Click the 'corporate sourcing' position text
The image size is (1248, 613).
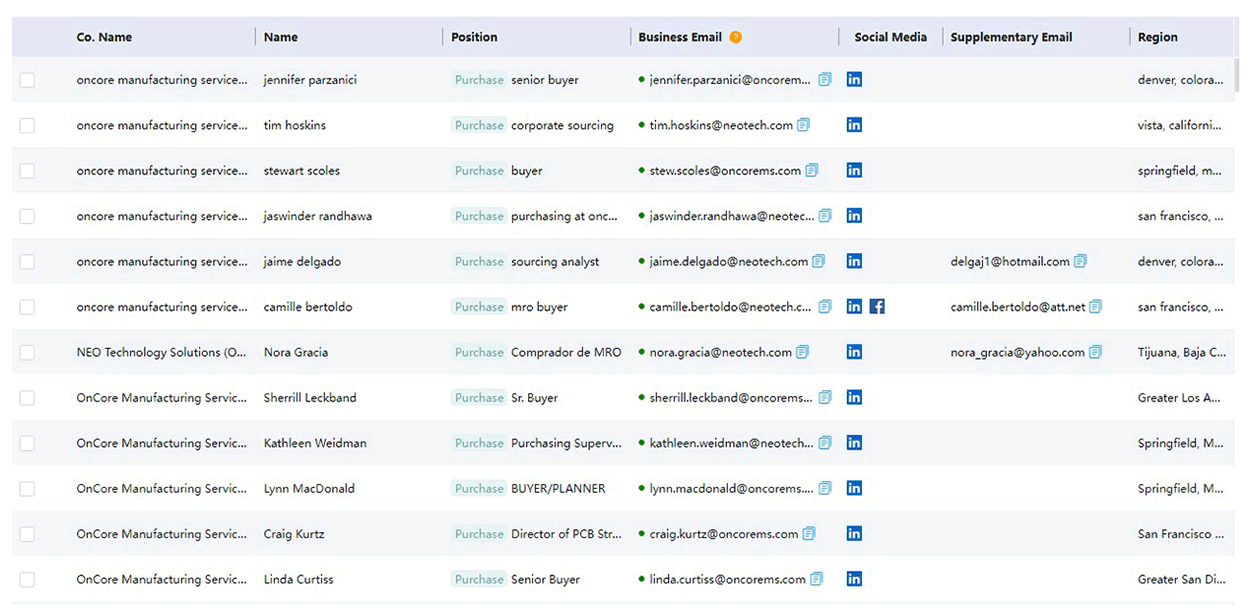point(562,125)
